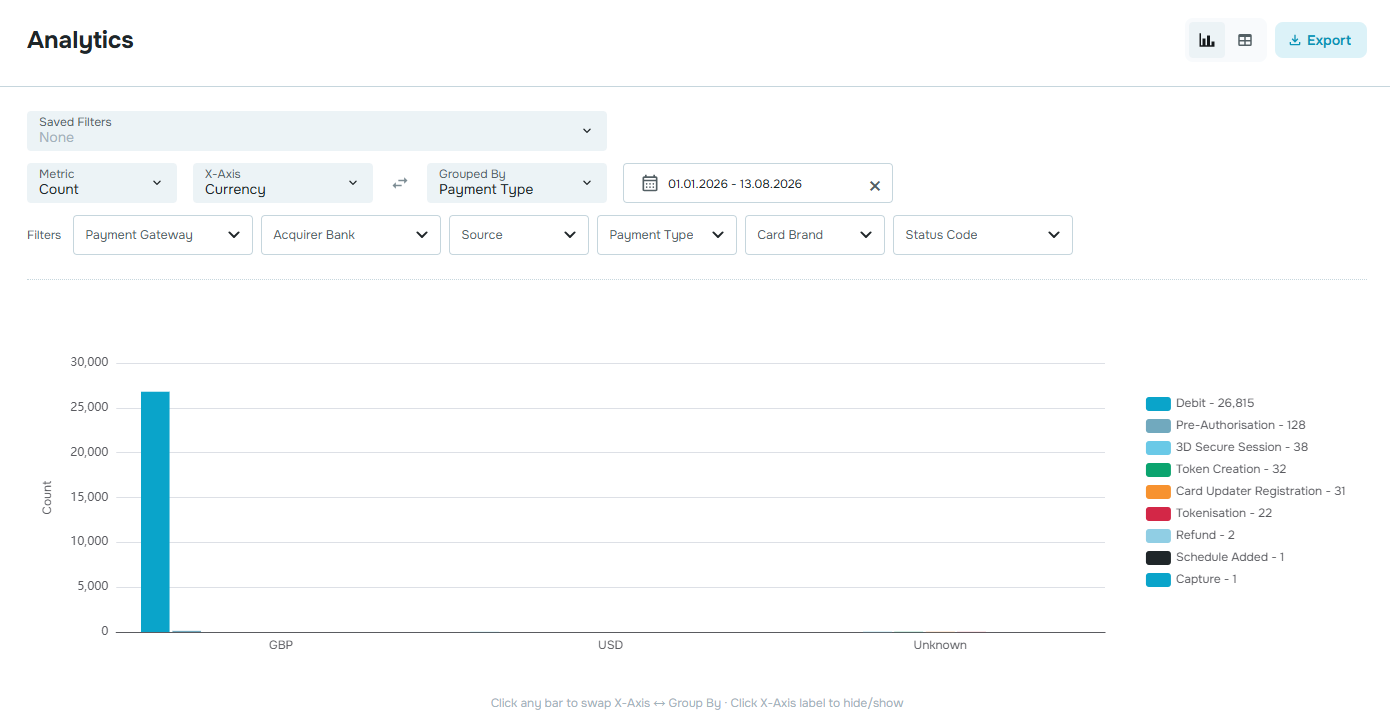This screenshot has height=723, width=1390.
Task: Click the 'Click any bar to swap' hint text
Action: pos(697,703)
